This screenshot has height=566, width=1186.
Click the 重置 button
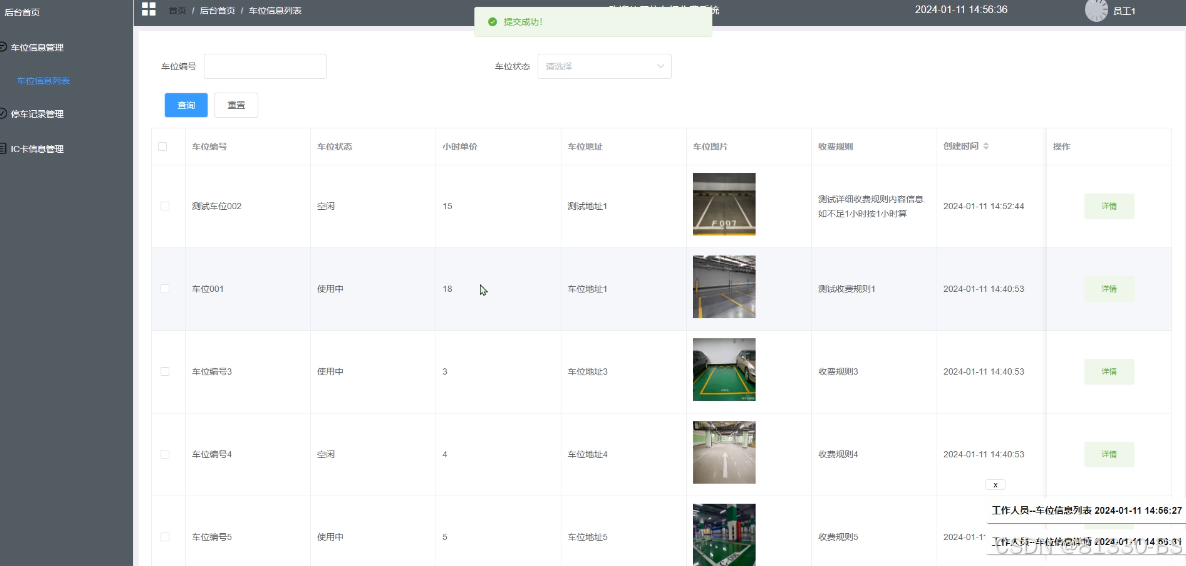coord(236,105)
